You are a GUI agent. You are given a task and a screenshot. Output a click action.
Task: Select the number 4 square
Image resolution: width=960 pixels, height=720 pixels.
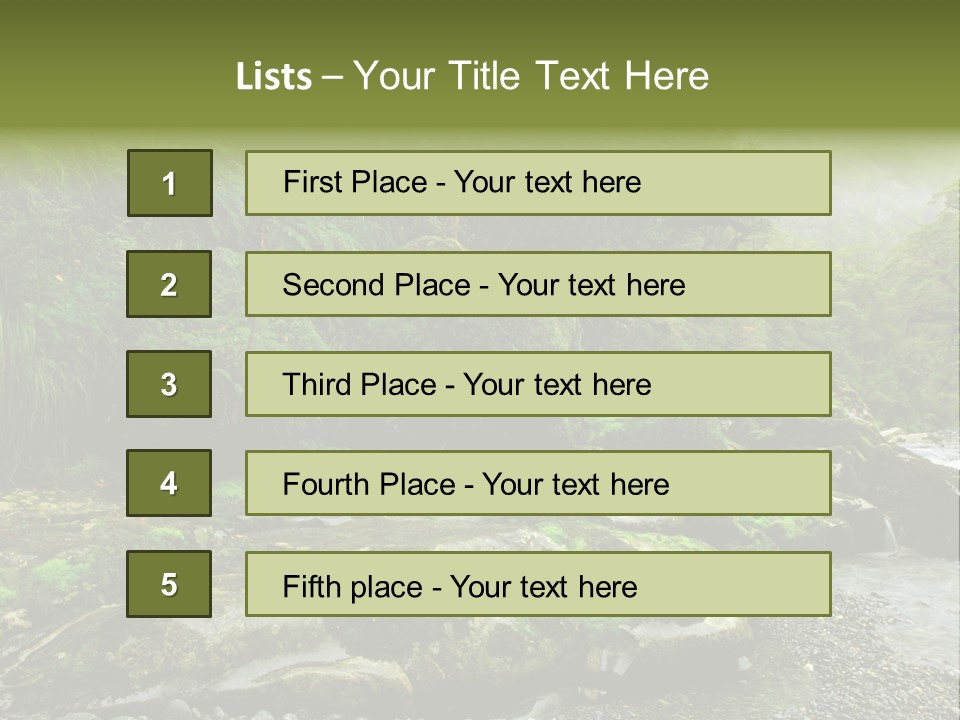169,483
